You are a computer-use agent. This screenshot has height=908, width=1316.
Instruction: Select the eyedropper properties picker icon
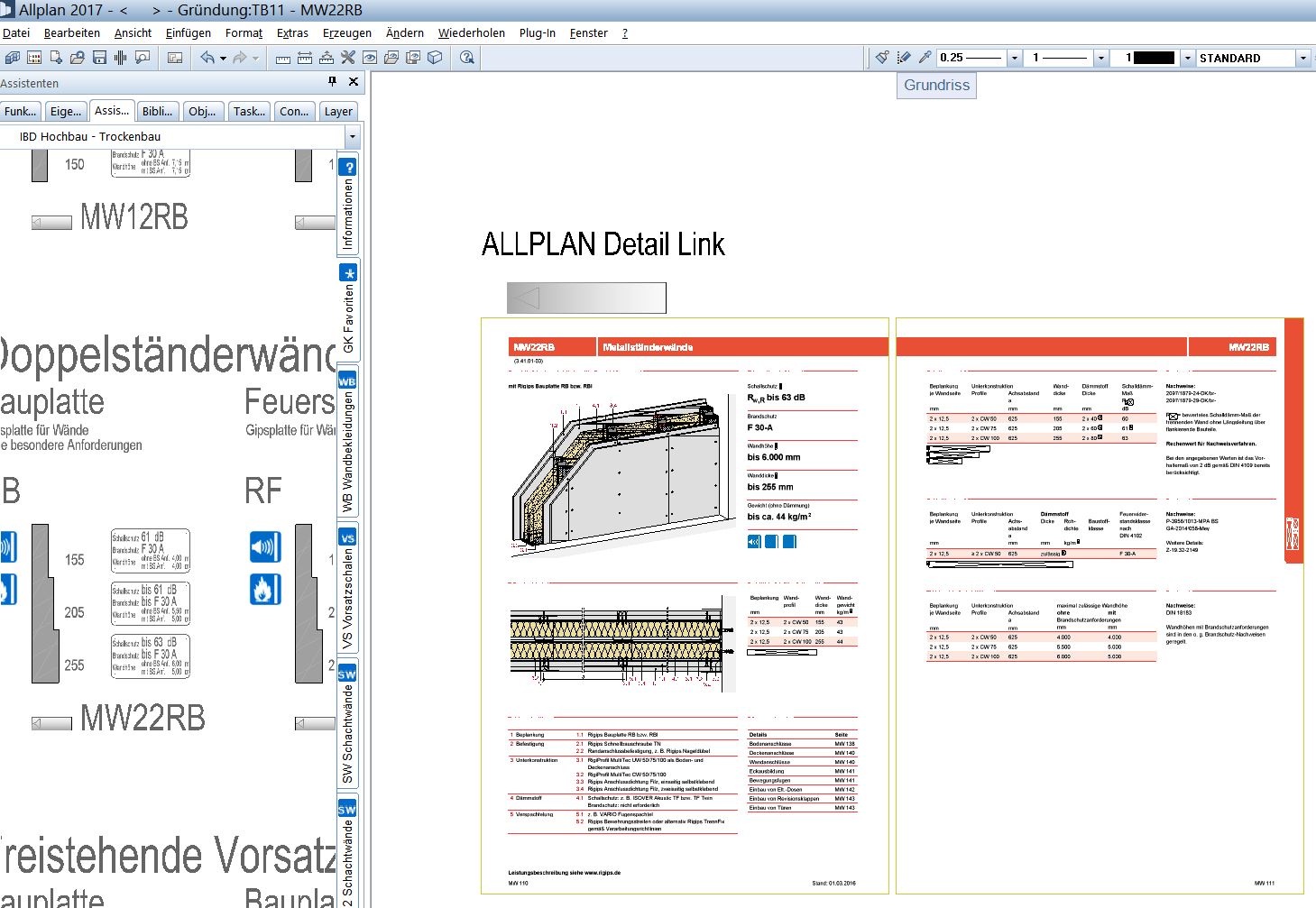[925, 58]
